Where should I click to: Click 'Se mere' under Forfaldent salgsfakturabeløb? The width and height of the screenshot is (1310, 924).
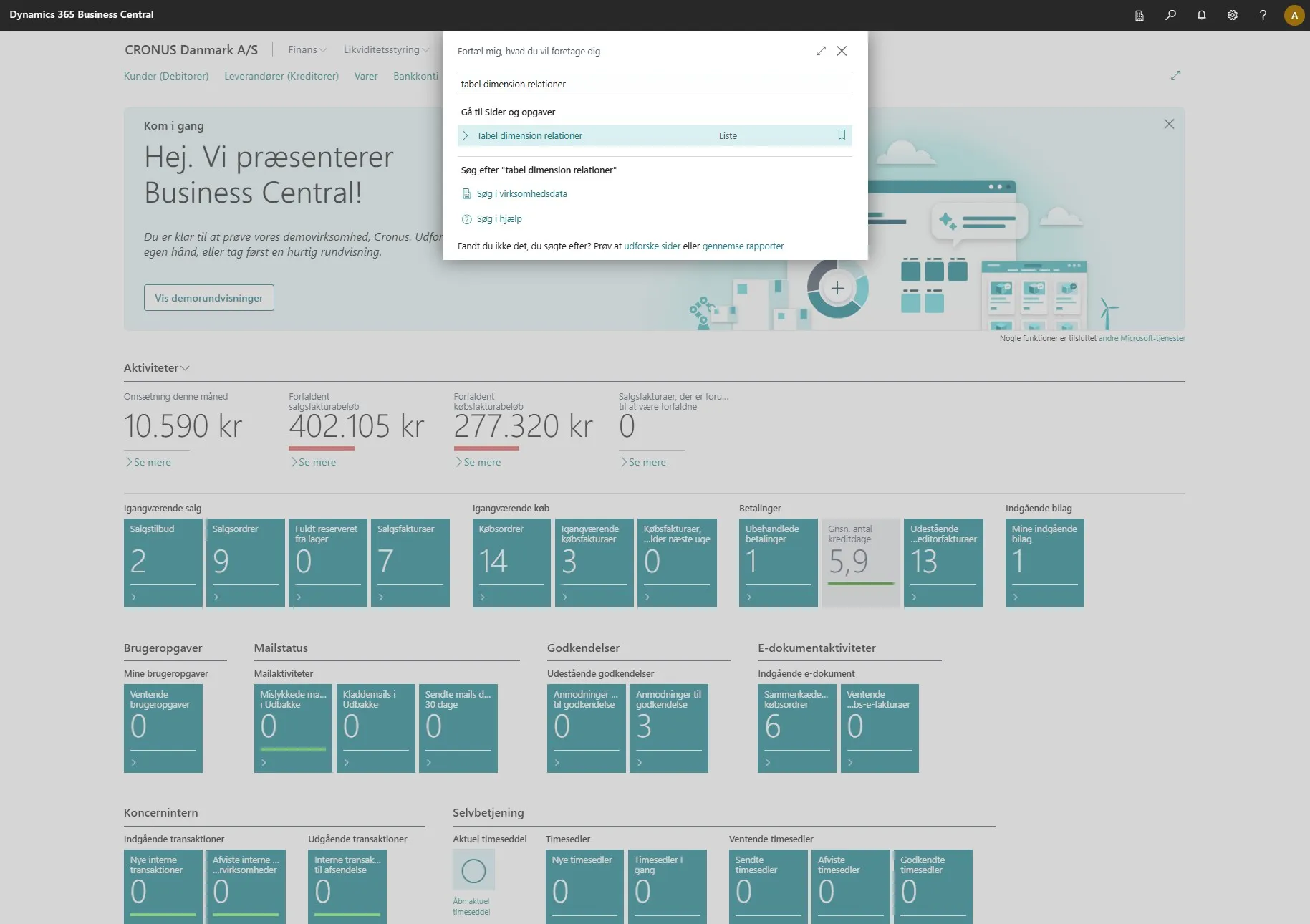tap(313, 463)
